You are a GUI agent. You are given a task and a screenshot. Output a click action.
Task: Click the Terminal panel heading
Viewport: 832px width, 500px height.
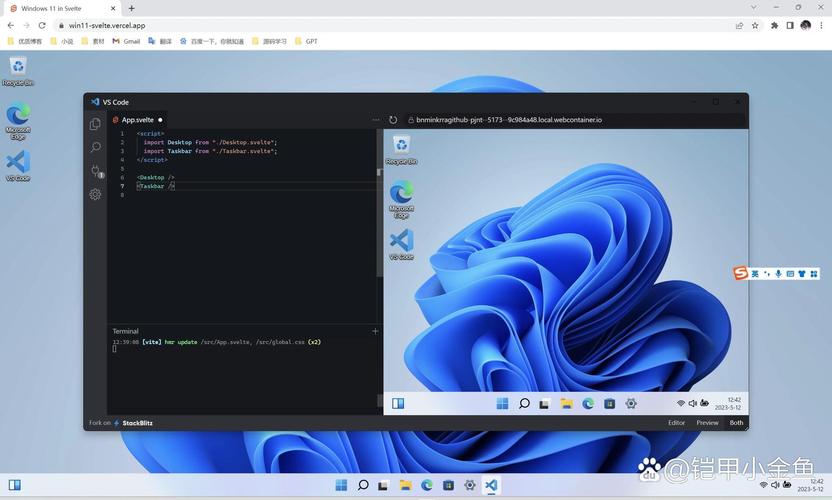point(125,331)
